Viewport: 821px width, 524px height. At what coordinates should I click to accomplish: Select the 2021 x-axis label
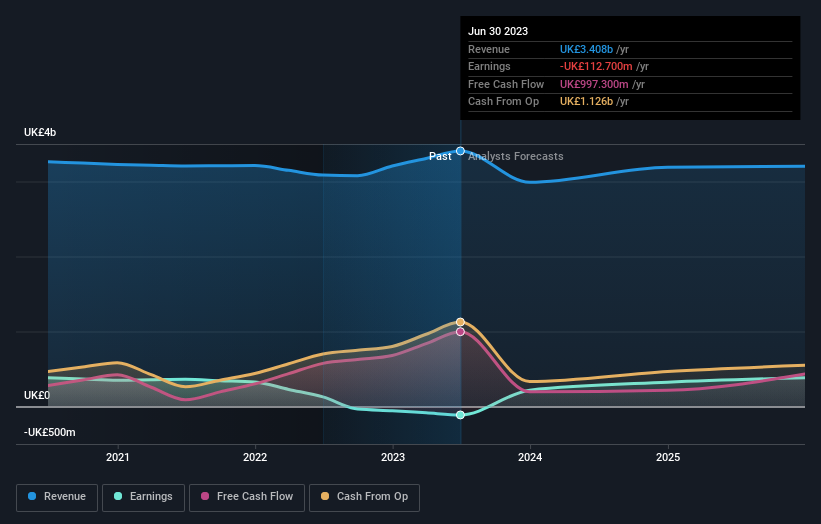118,458
